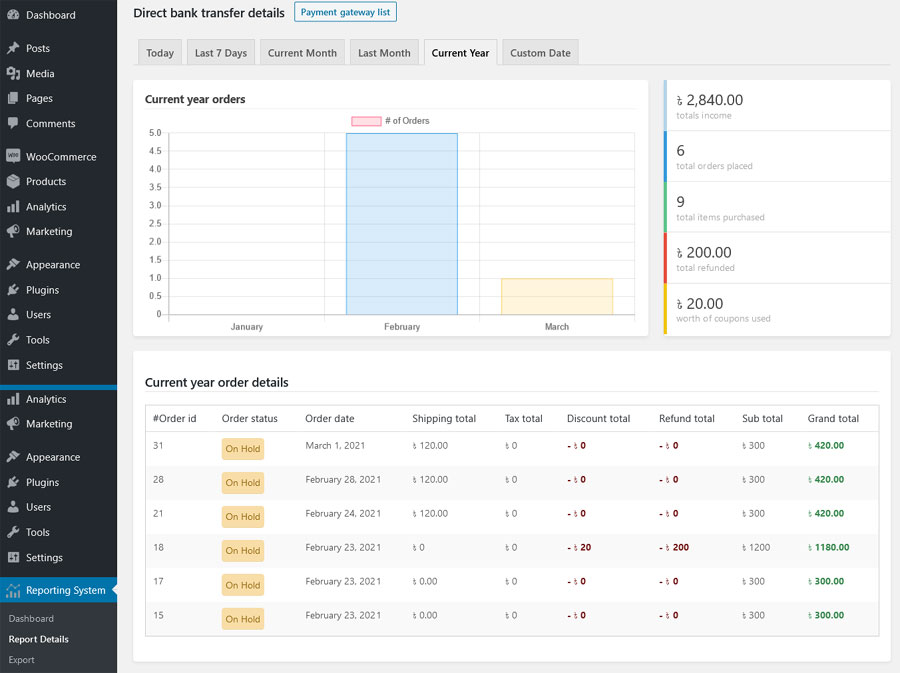Viewport: 900px width, 673px height.
Task: Open Export submenu link
Action: point(21,660)
